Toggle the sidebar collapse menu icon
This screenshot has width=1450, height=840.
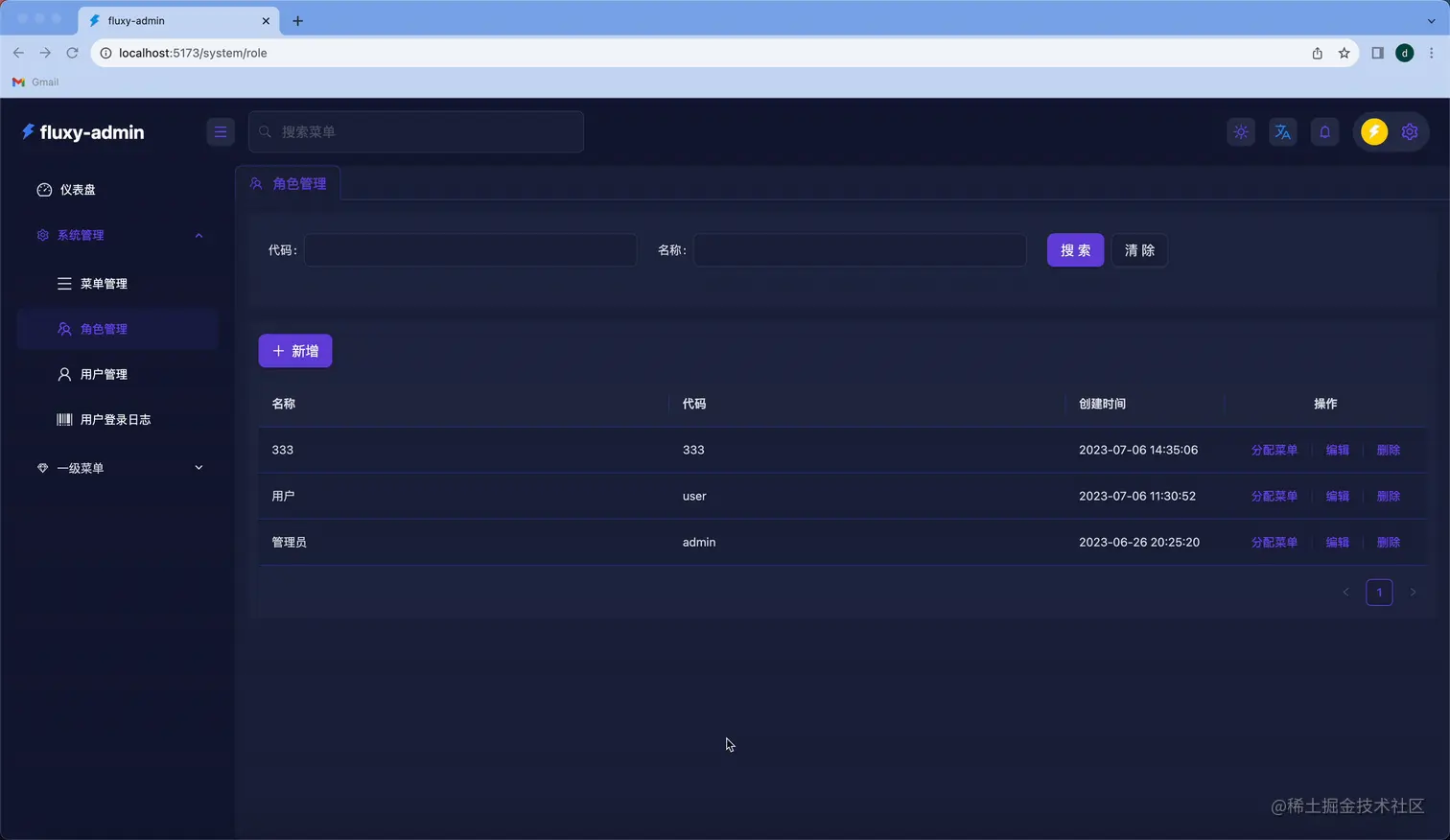click(221, 132)
